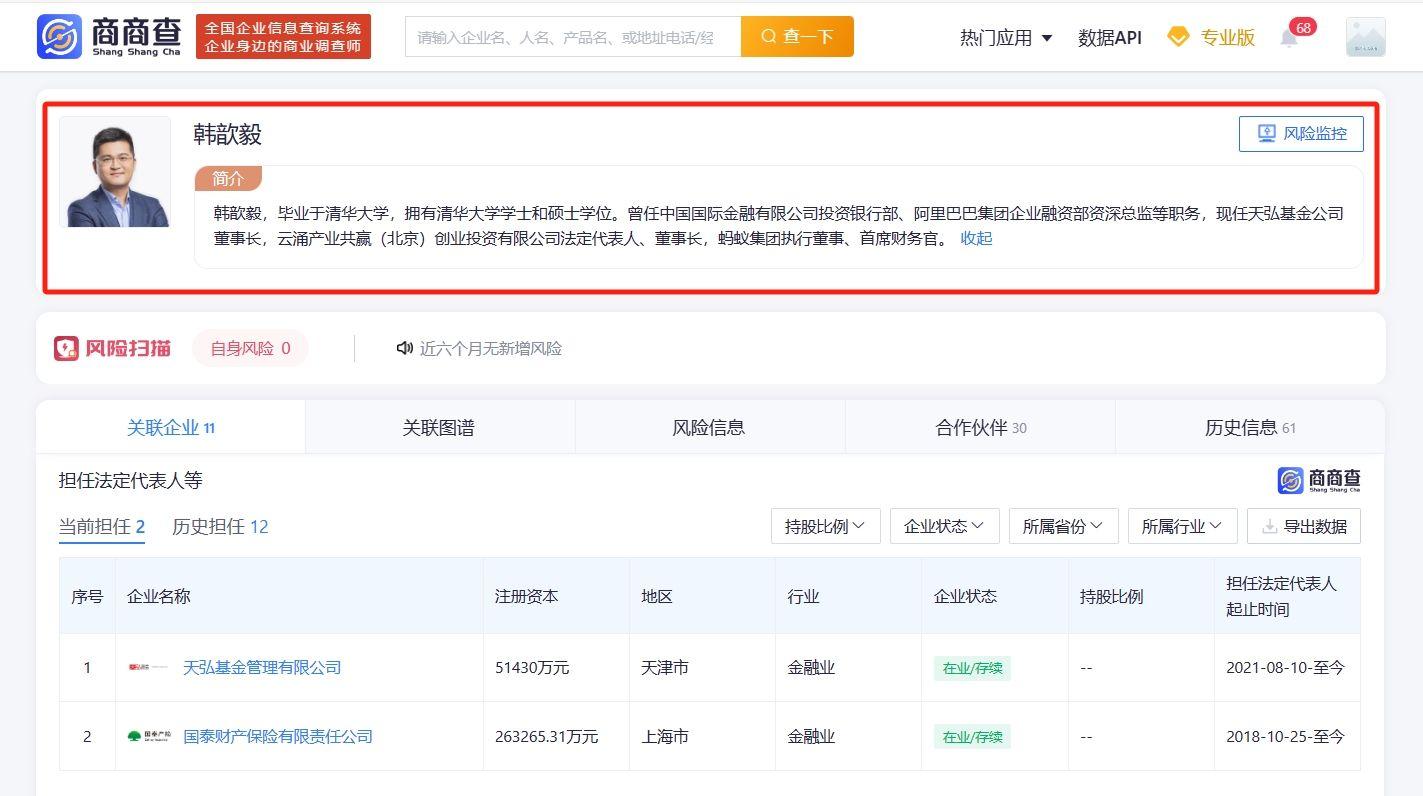
Task: Open 天弘基金管理有限公司 link
Action: pyautogui.click(x=262, y=667)
